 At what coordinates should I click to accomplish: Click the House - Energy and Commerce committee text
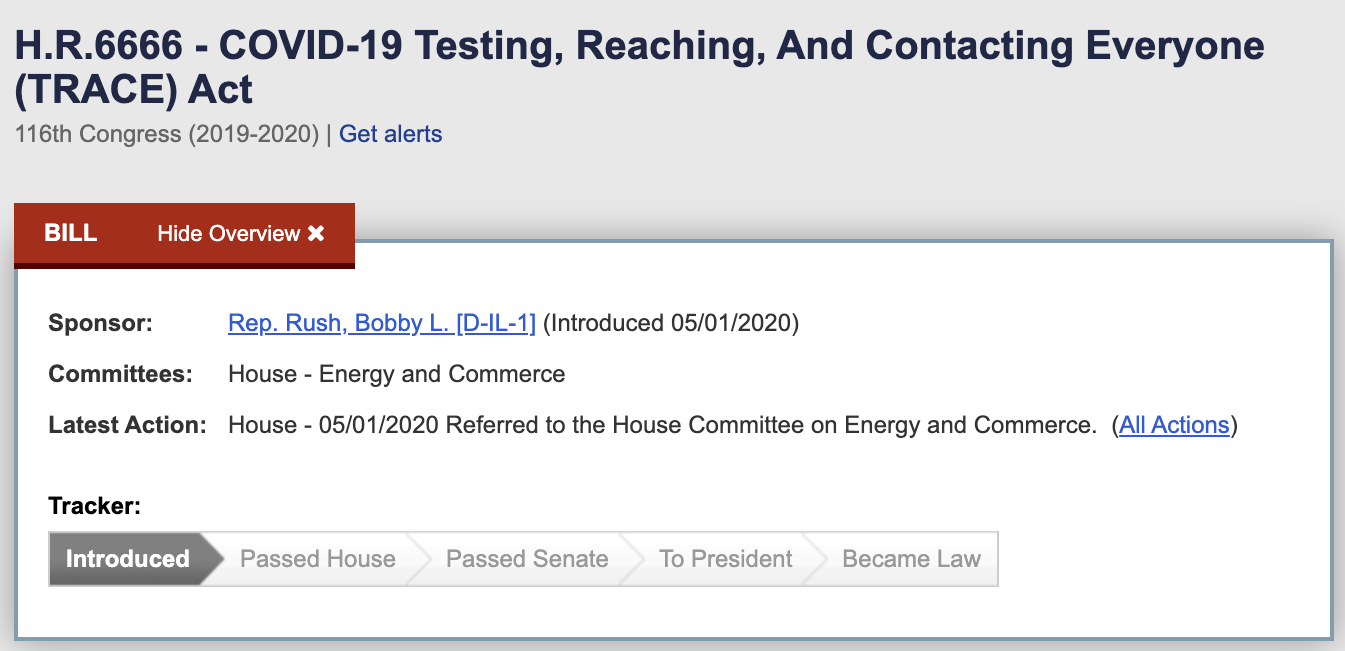click(x=397, y=374)
